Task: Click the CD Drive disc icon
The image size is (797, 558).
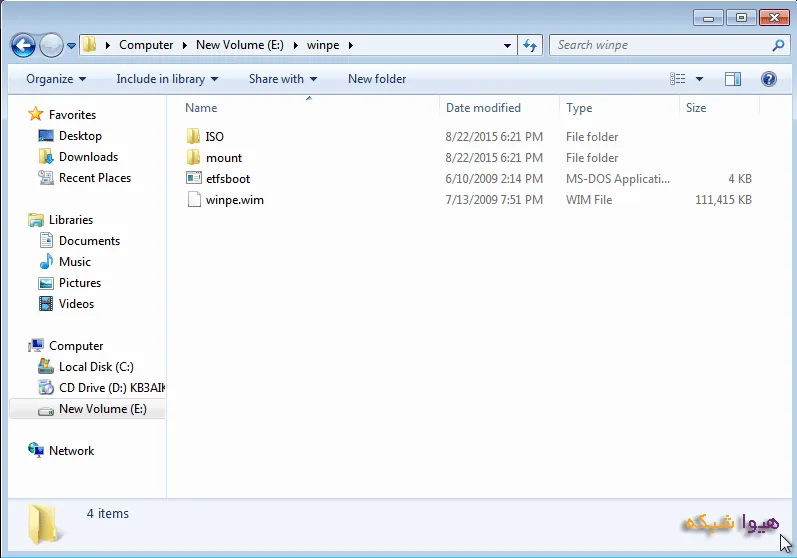Action: click(46, 387)
